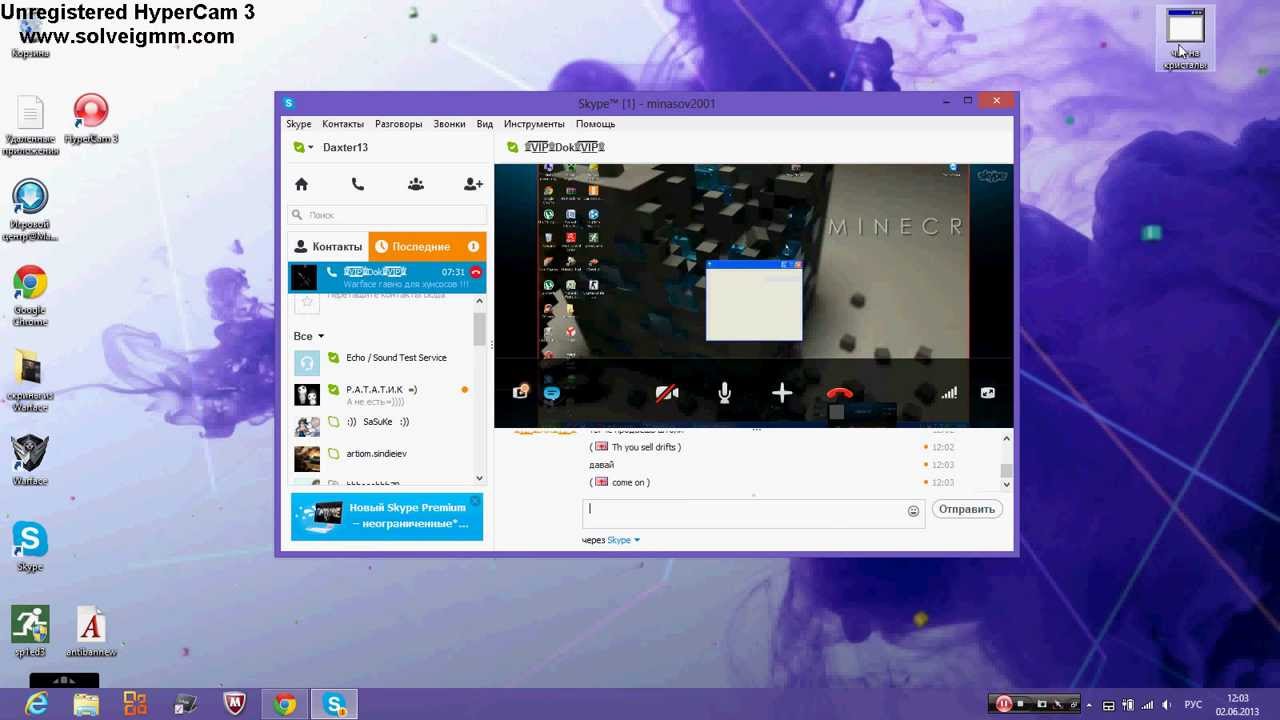Click the давай chat message

pyautogui.click(x=602, y=465)
